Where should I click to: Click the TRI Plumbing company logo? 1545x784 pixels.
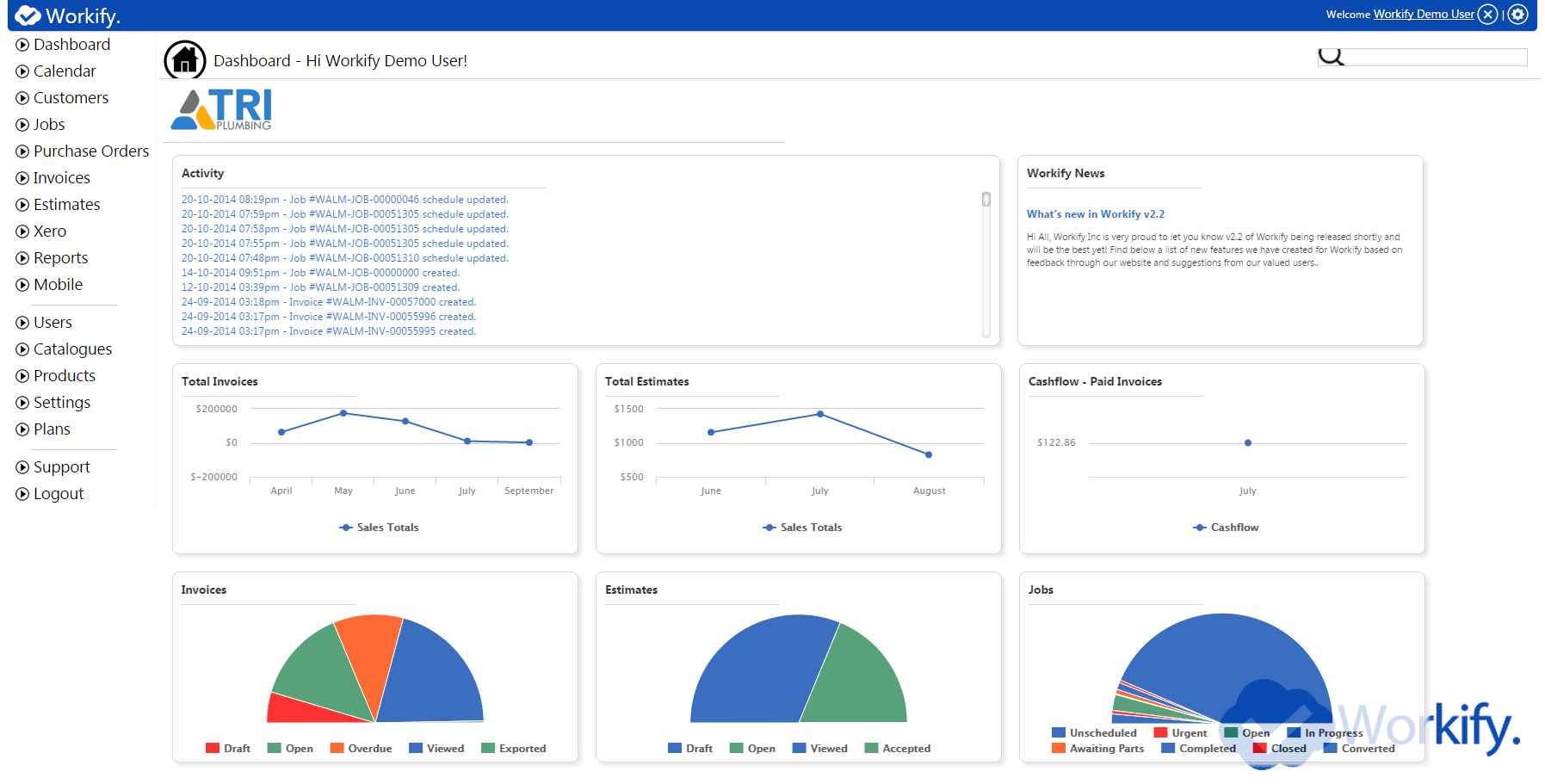(222, 109)
